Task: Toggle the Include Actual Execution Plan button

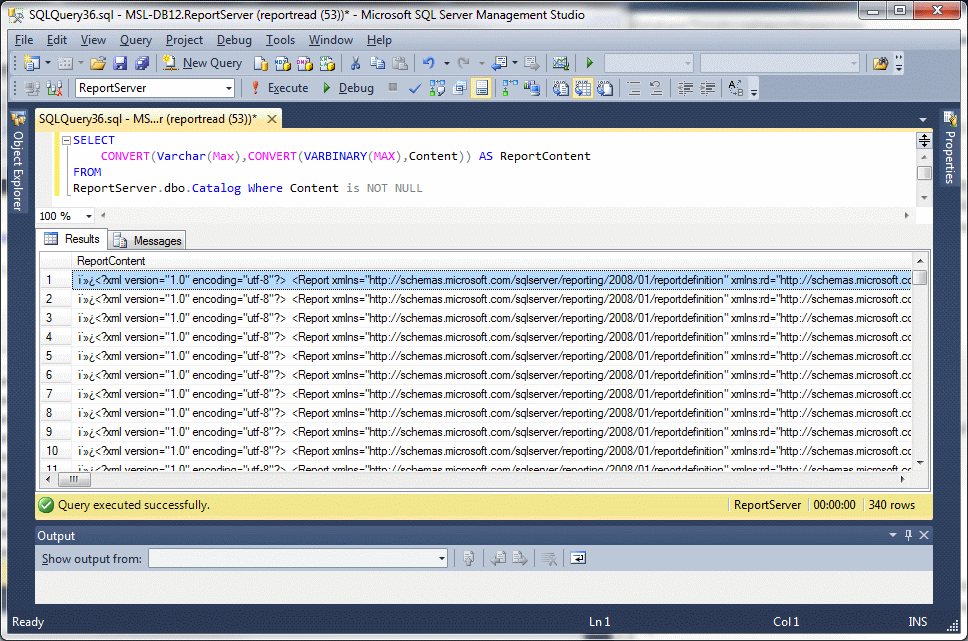Action: pyautogui.click(x=509, y=88)
